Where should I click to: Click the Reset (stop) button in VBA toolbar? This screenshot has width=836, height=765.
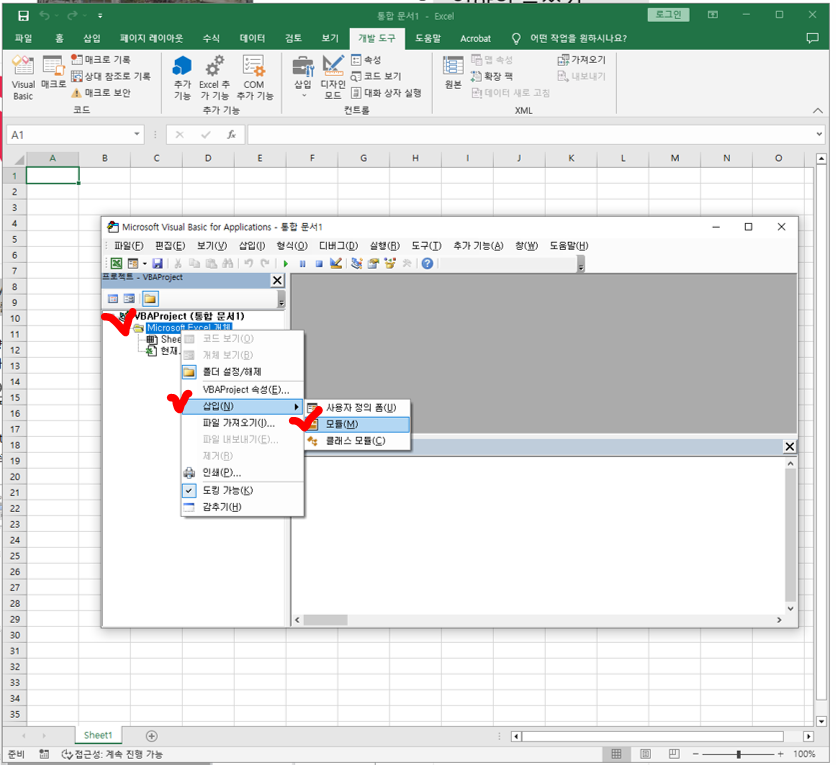319,263
